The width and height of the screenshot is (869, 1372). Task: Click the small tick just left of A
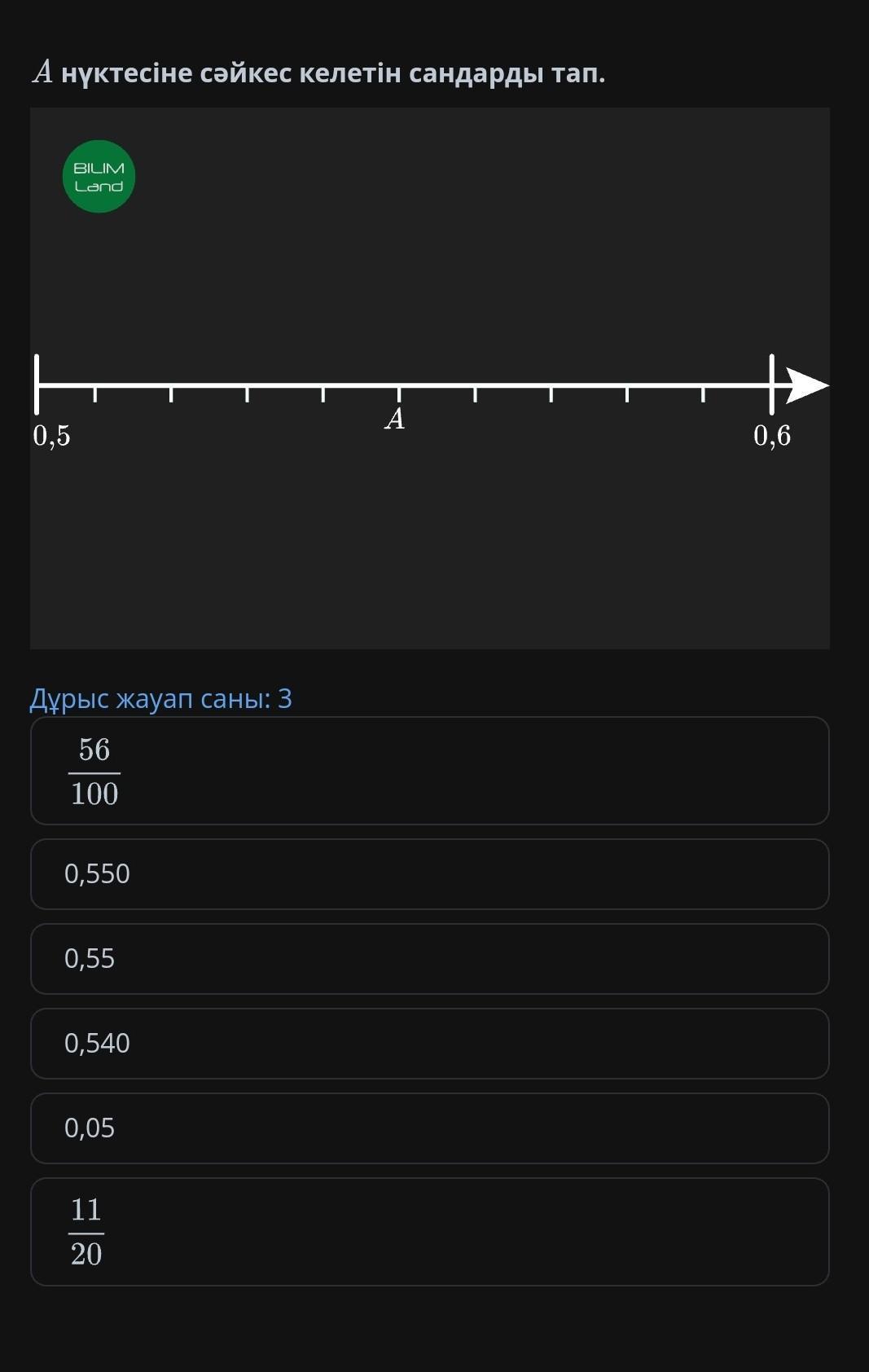(323, 394)
